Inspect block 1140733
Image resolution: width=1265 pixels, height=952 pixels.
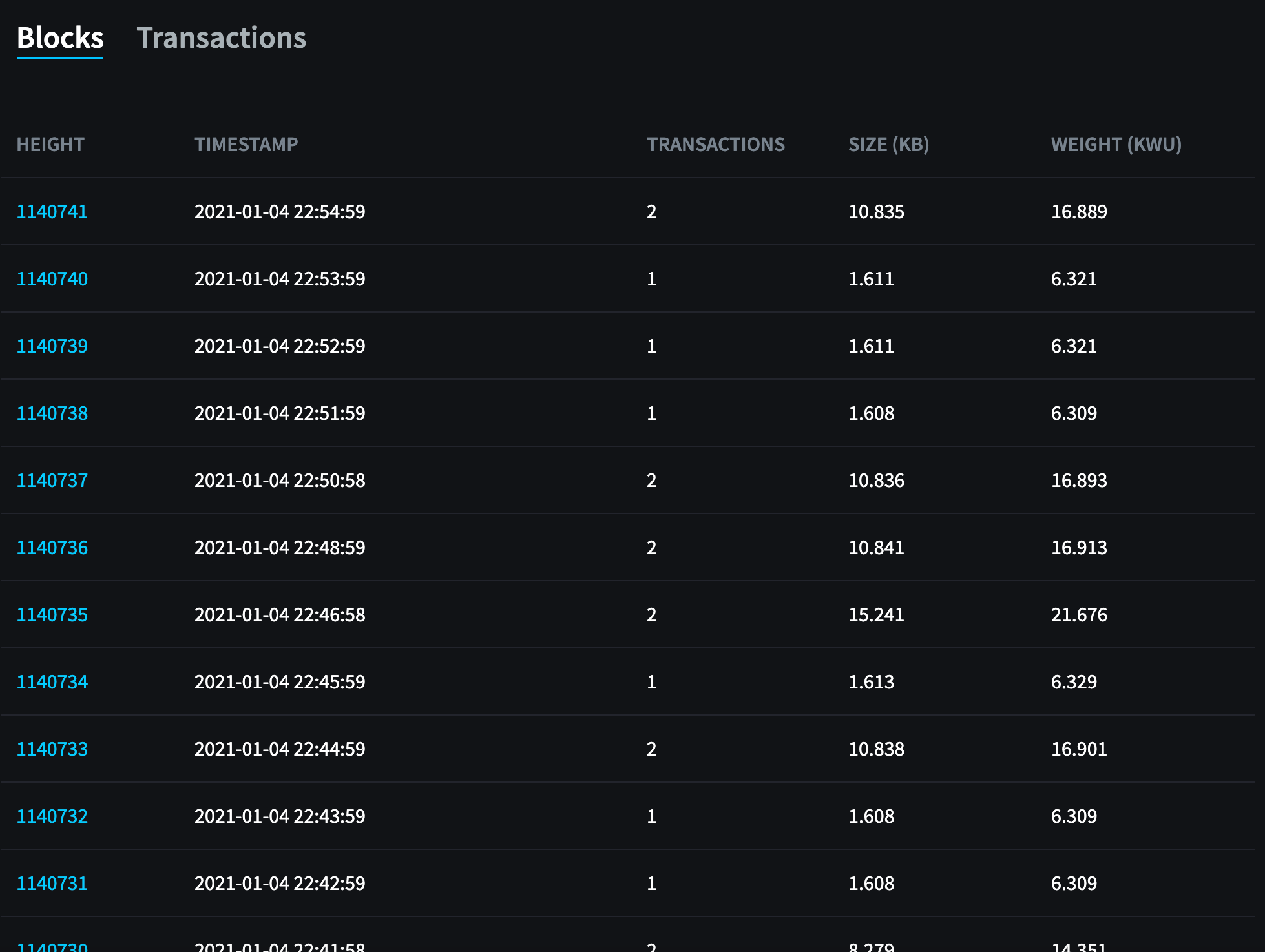[x=52, y=749]
